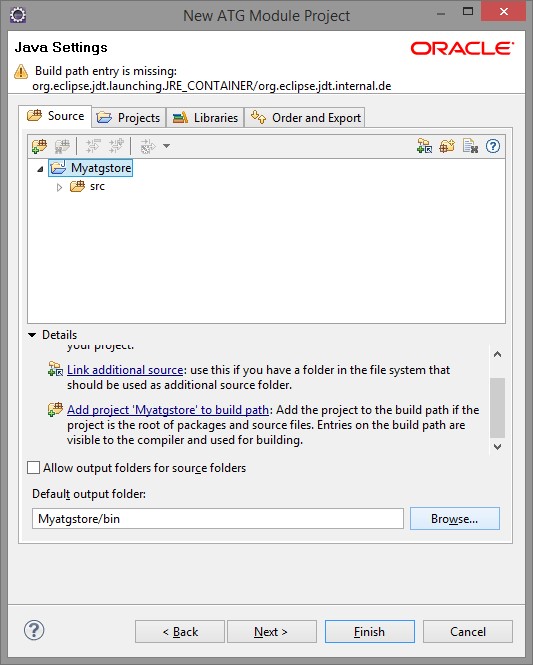Screen dimensions: 533x665
Task: Open the toolbar dropdown arrow
Action: [x=167, y=146]
